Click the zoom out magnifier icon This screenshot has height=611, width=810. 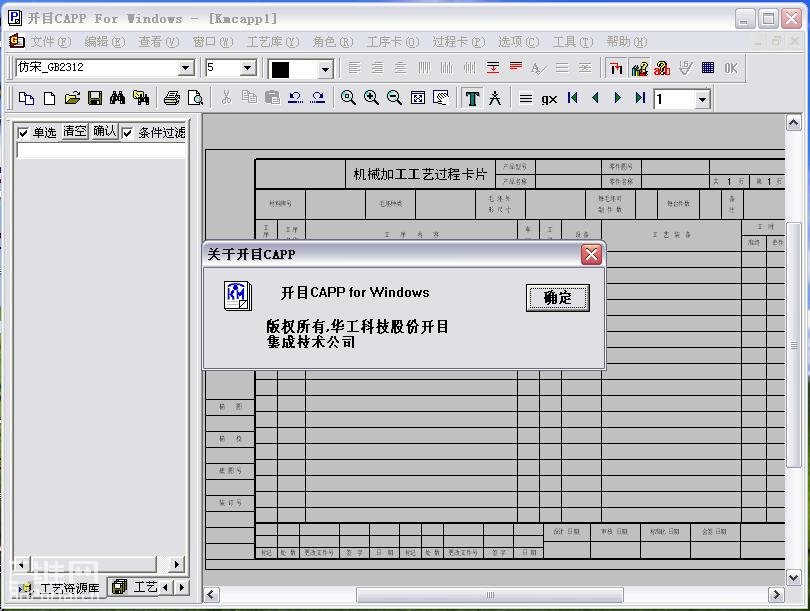coord(394,98)
